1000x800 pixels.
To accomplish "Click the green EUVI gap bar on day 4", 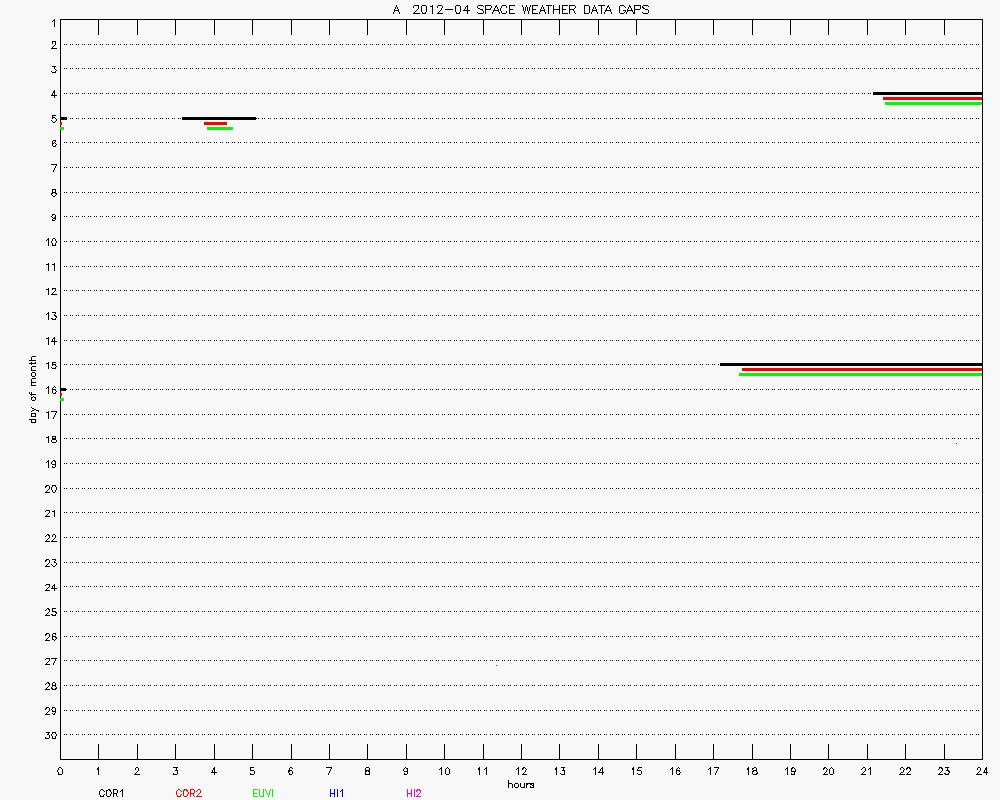I will (x=933, y=103).
